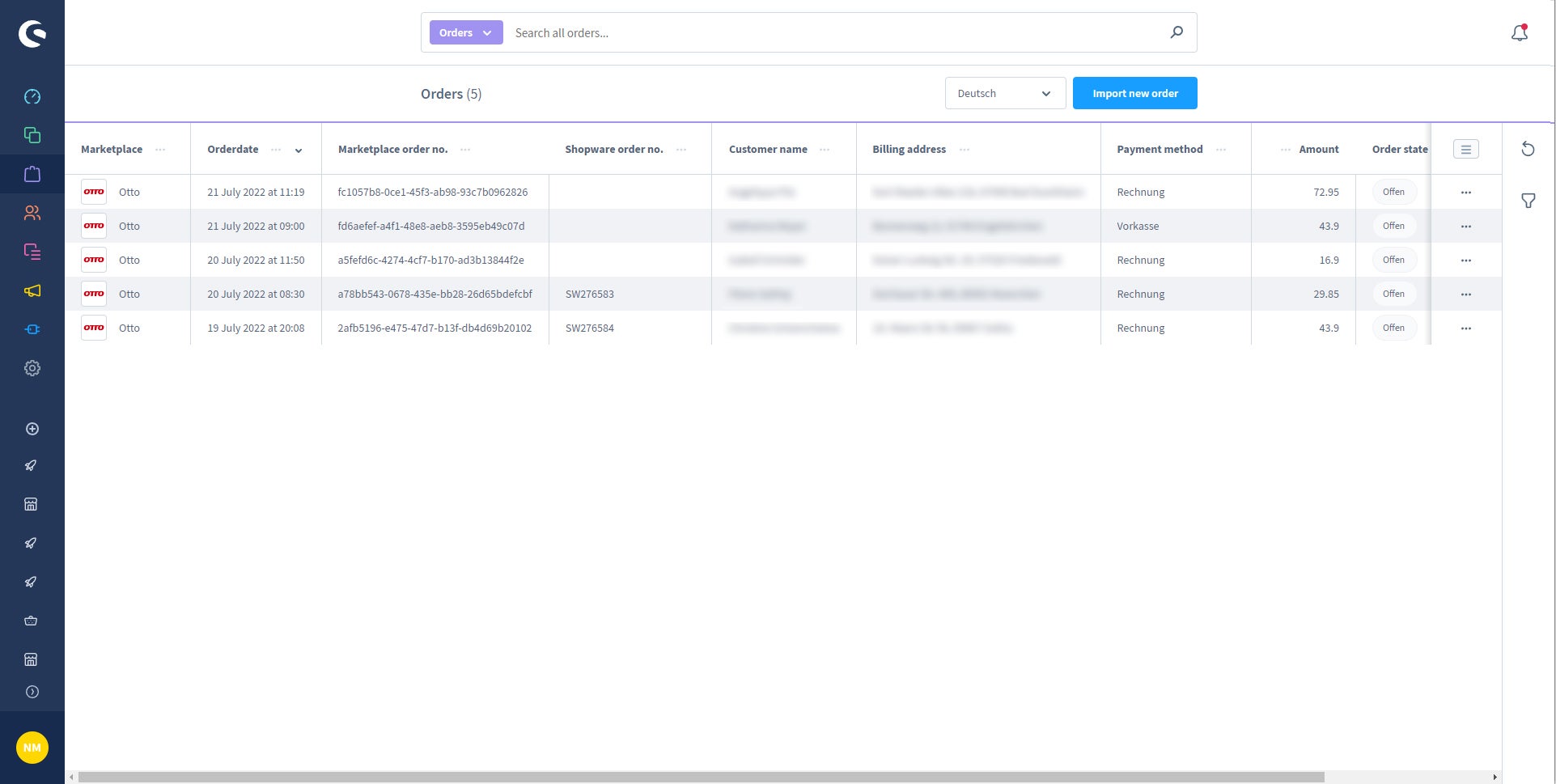Open the Shopware logo home
This screenshot has height=784, width=1556.
(x=32, y=33)
